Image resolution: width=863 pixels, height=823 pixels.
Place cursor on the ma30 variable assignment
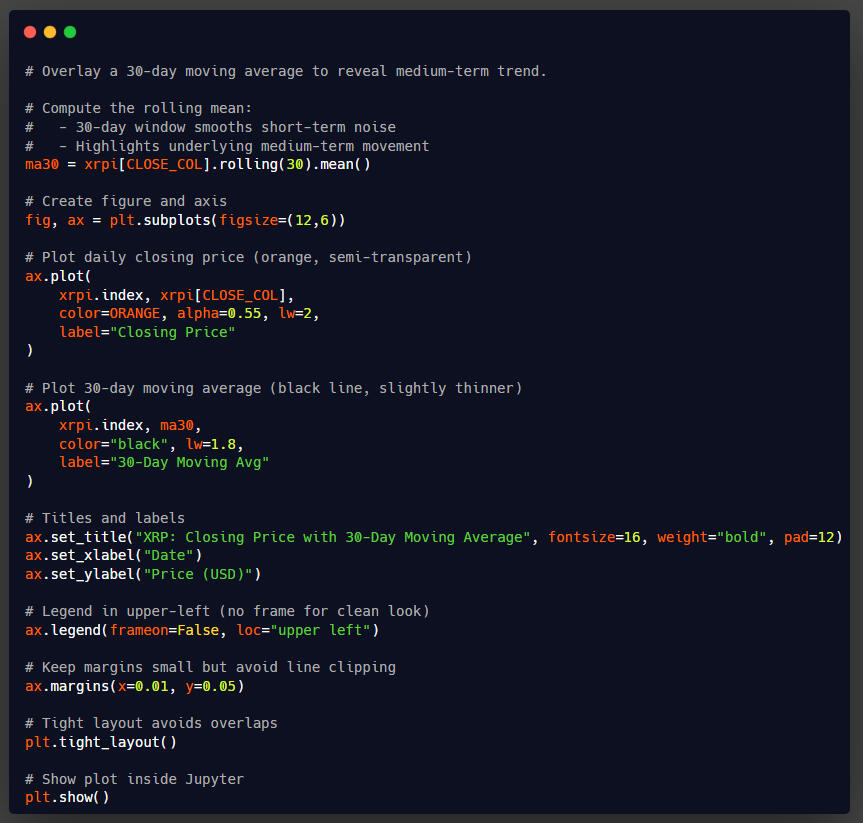point(42,164)
